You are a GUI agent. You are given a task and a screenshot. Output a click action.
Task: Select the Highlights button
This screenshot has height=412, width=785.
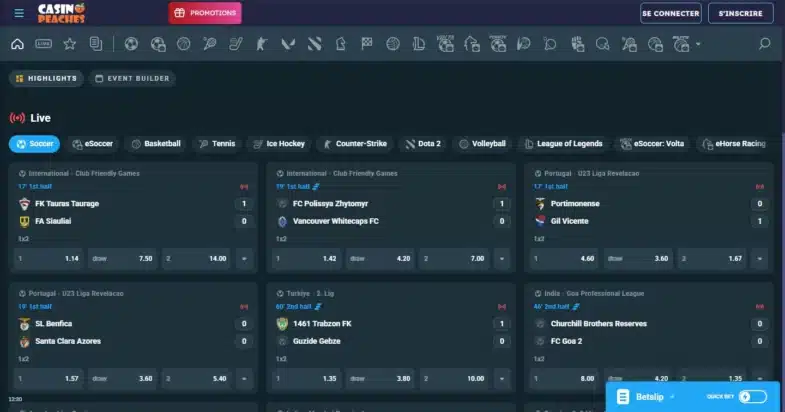(x=46, y=79)
